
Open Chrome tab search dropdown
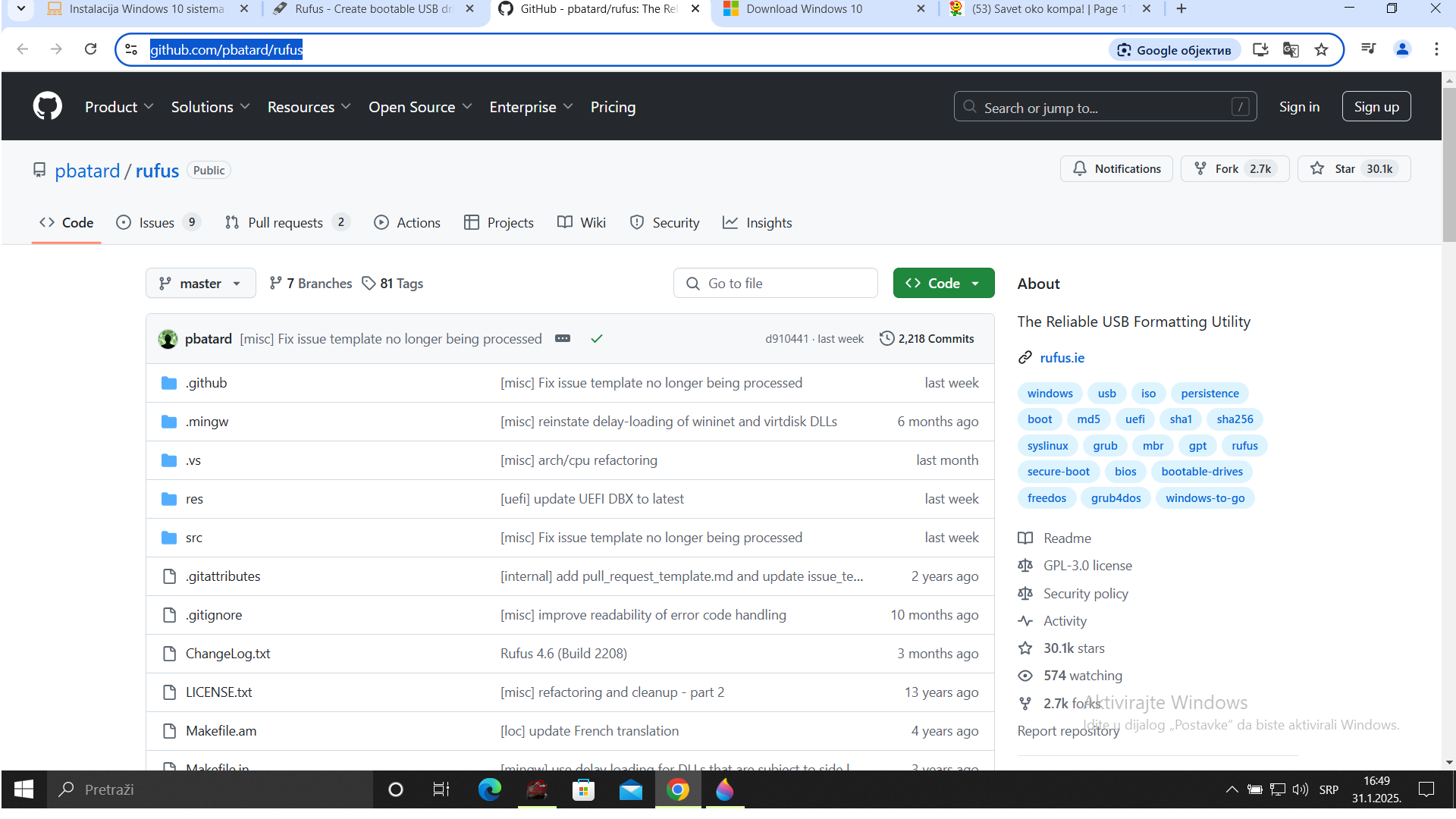20,9
